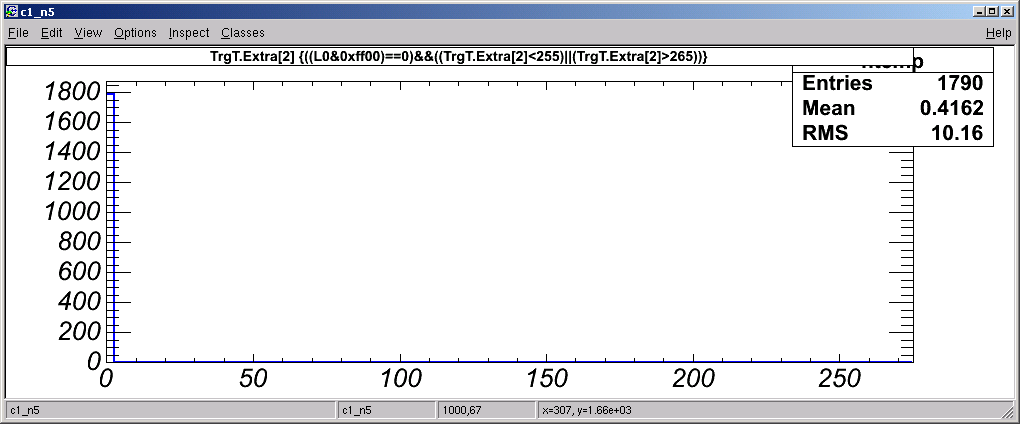Open the Edit menu

[51, 33]
